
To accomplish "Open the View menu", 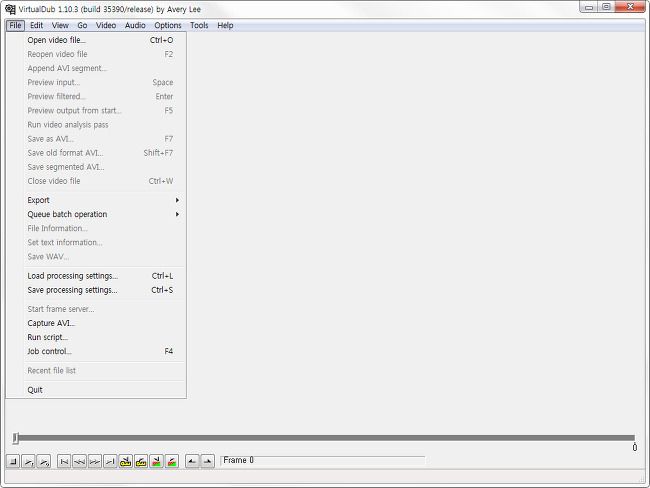I will coord(60,25).
